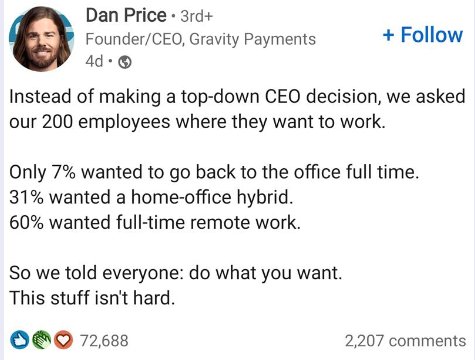Click the Founder/CEO, Gravity Payments headline
The height and width of the screenshot is (360, 475).
(201, 39)
